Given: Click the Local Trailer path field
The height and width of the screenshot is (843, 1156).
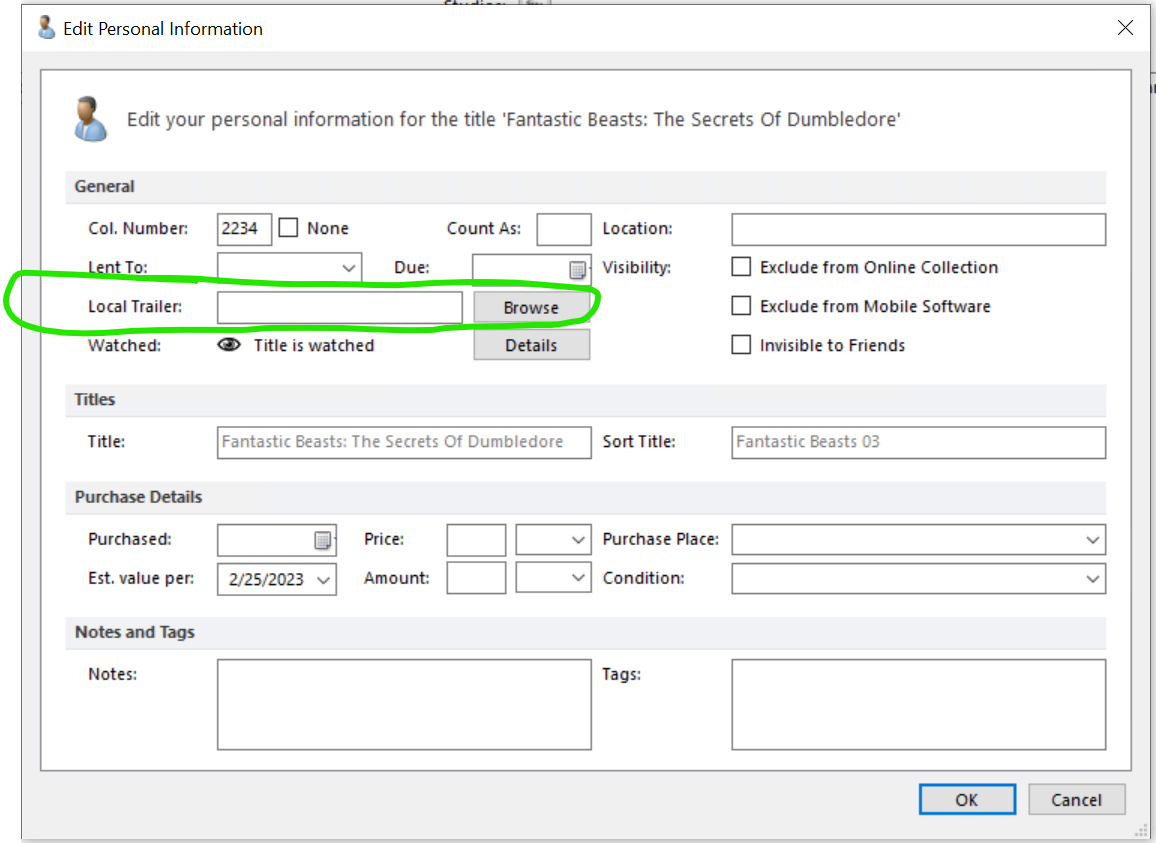Looking at the screenshot, I should point(340,308).
